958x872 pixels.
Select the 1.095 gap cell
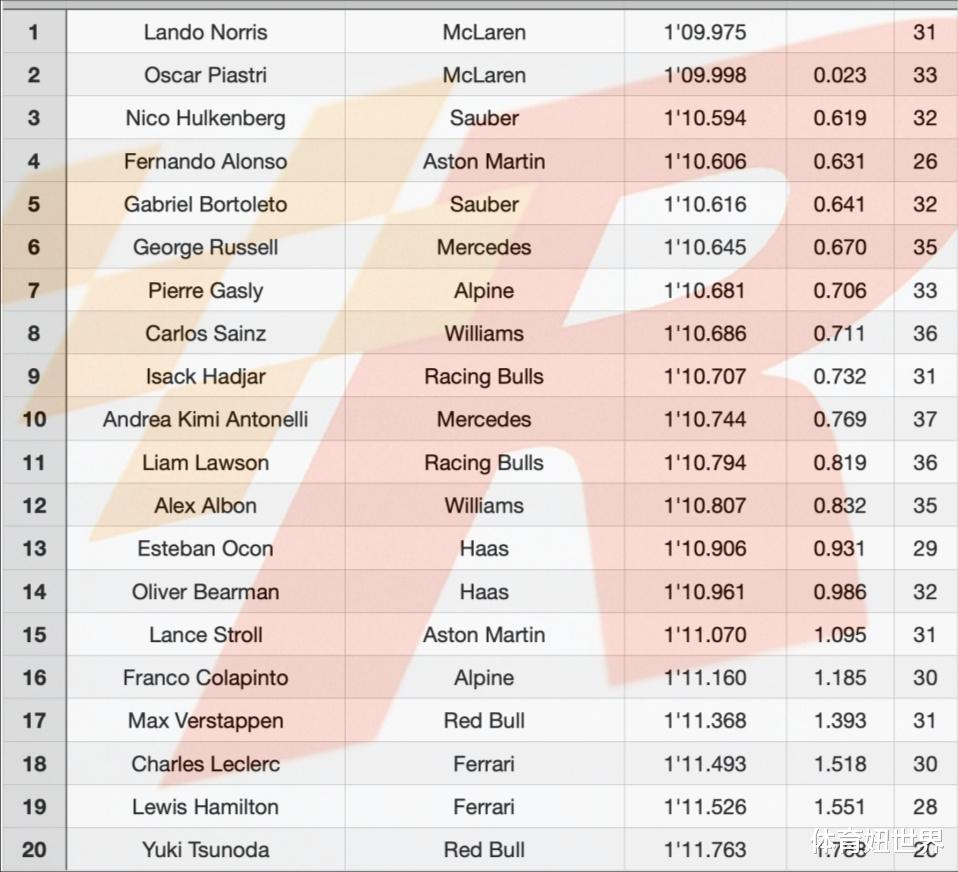coord(839,634)
